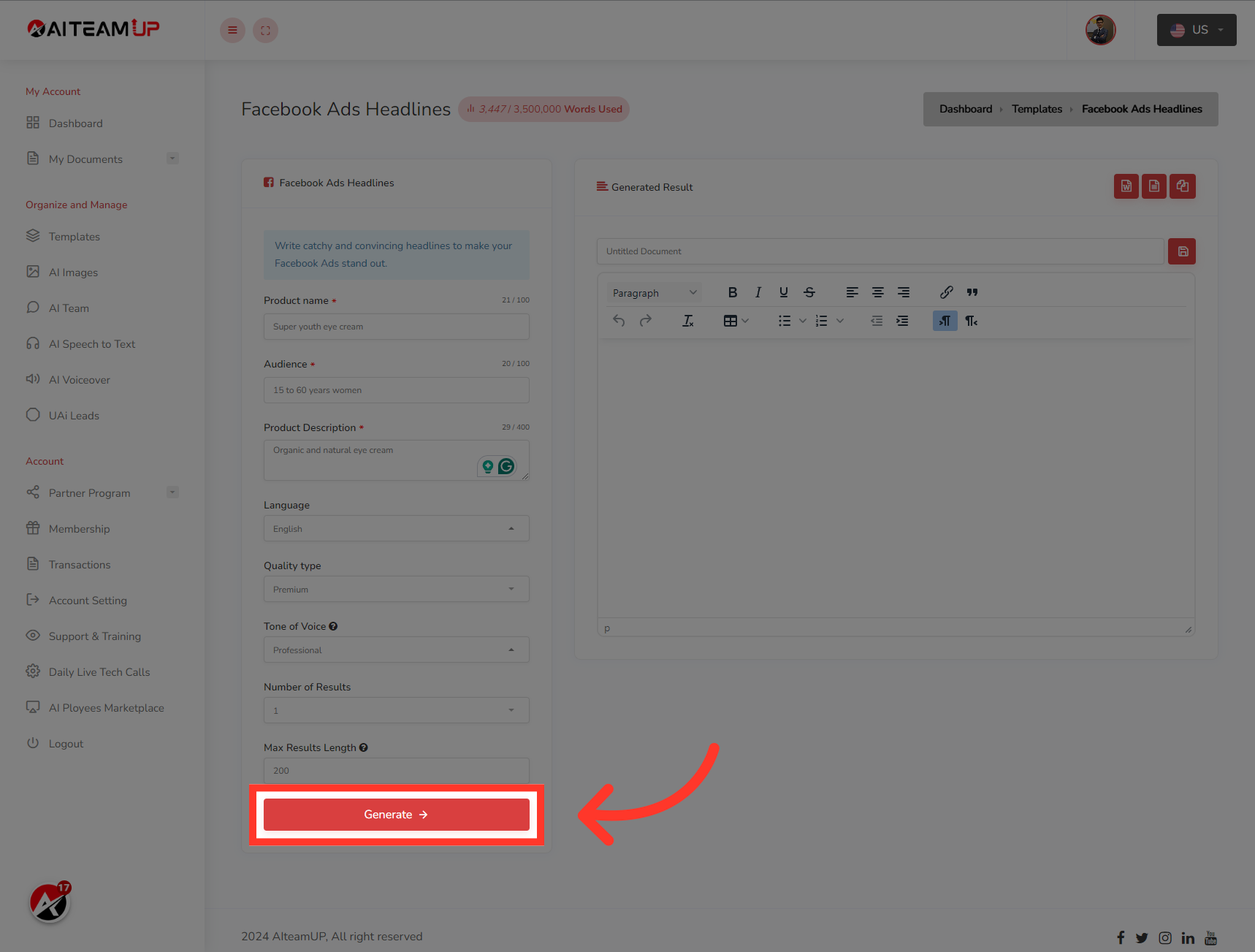Insert a link using the link icon
The height and width of the screenshot is (952, 1255).
[946, 292]
